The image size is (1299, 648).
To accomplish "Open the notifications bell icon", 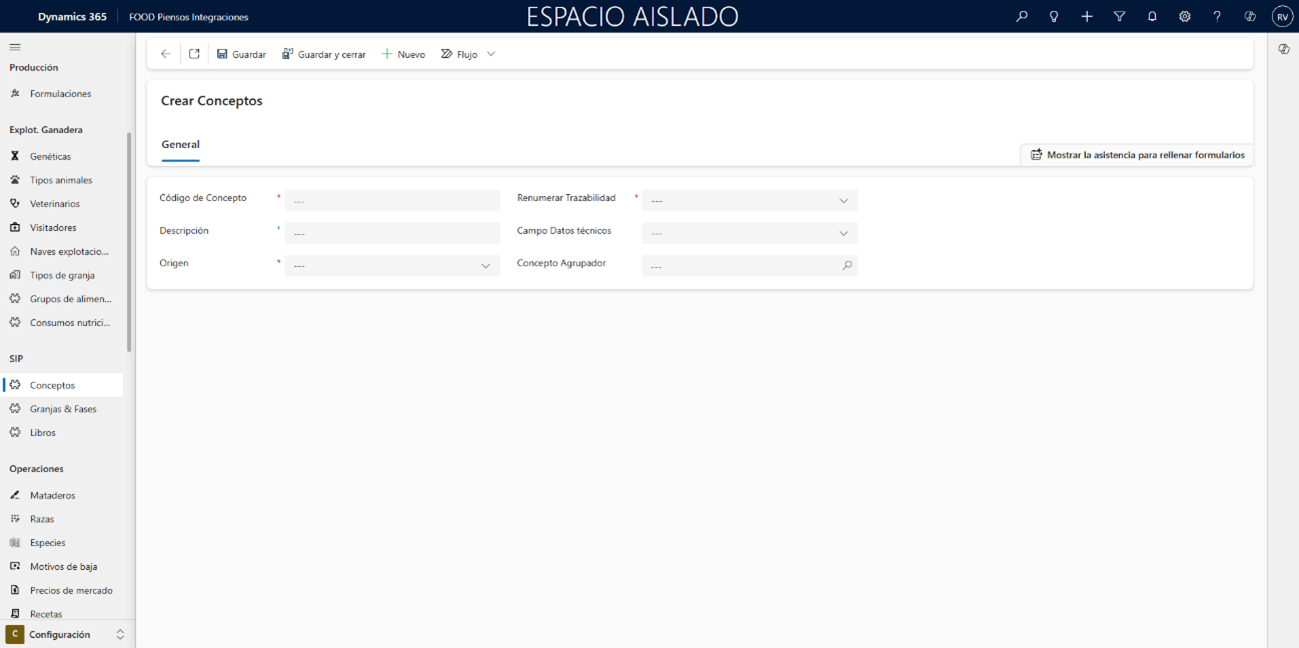I will click(x=1152, y=17).
